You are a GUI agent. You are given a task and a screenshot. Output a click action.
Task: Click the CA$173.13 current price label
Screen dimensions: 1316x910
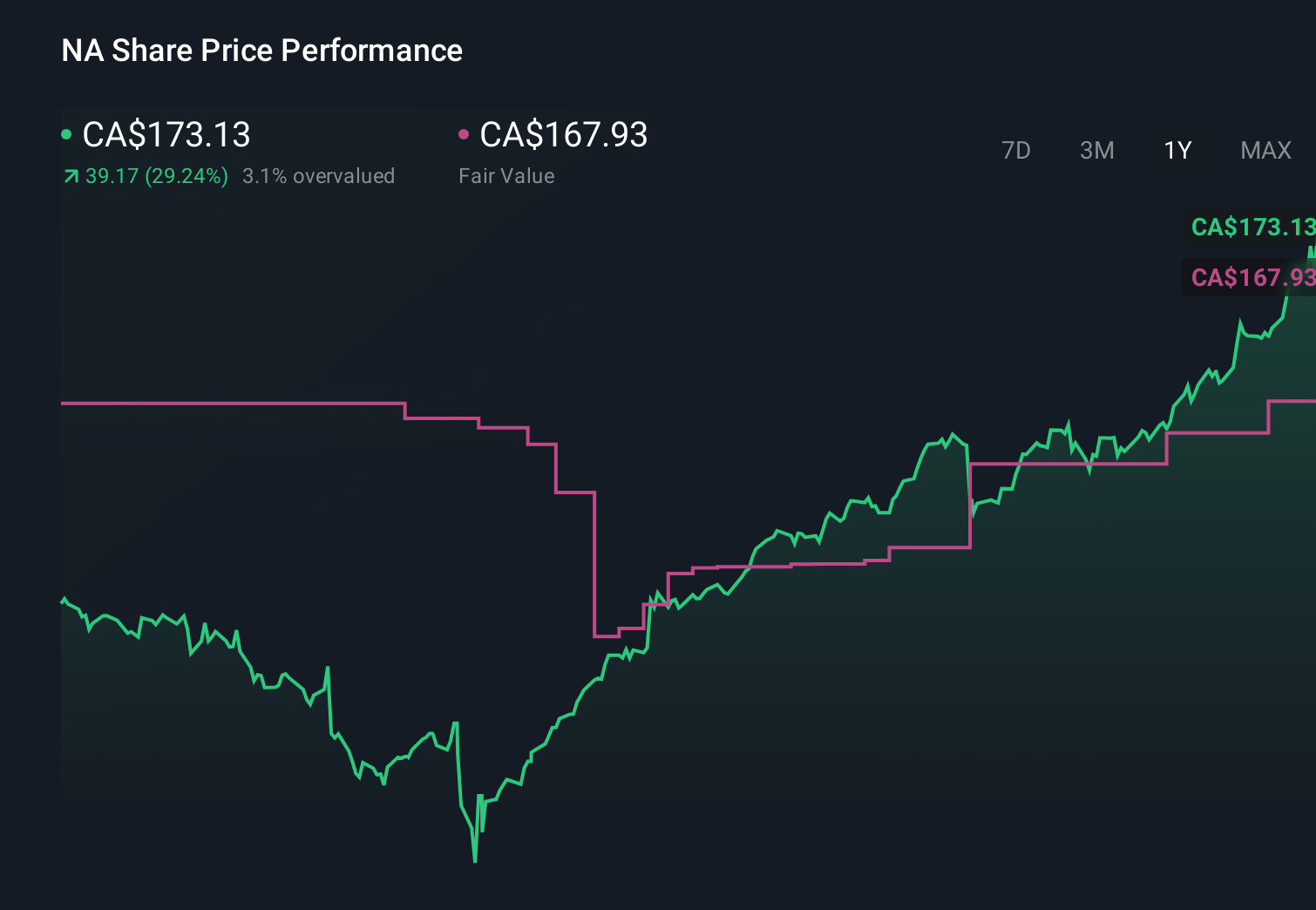[166, 135]
